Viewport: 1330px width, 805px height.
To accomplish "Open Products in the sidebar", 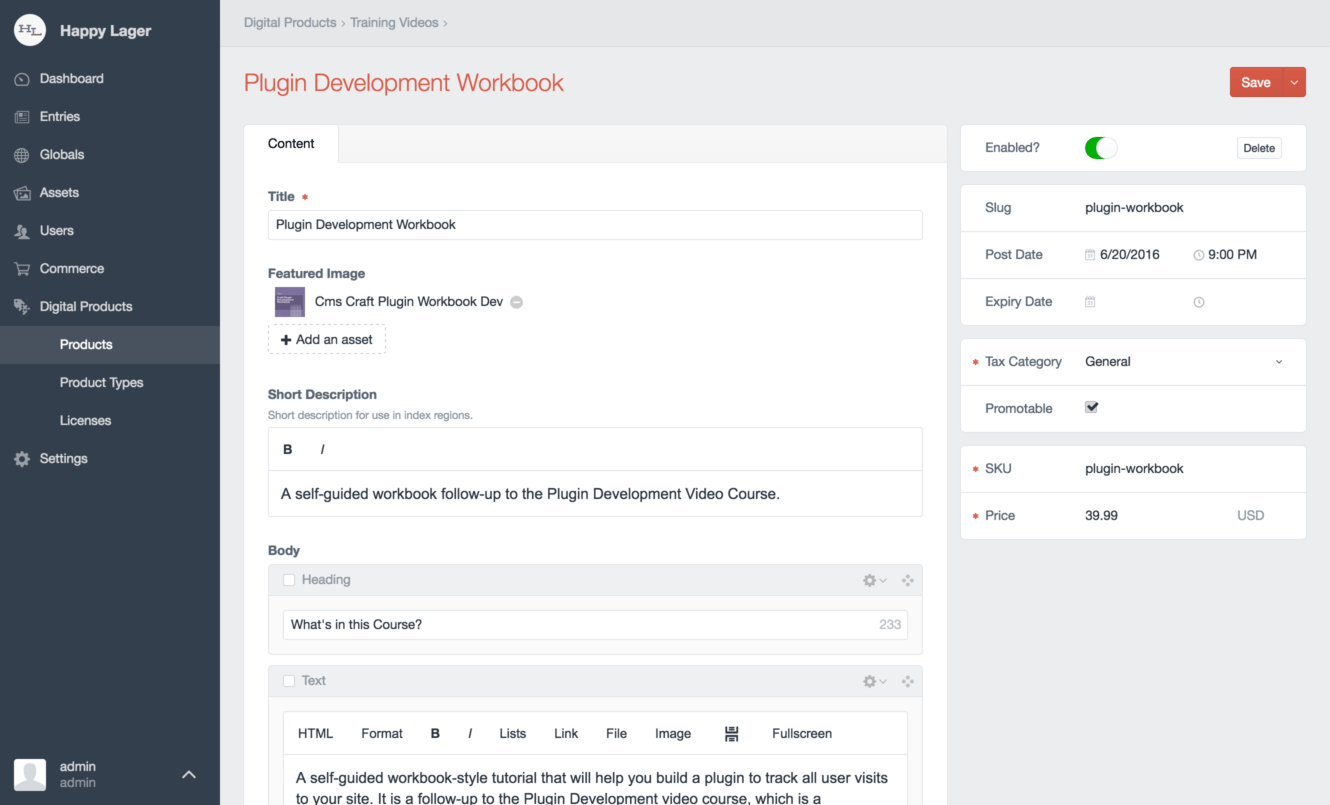I will tap(110, 345).
